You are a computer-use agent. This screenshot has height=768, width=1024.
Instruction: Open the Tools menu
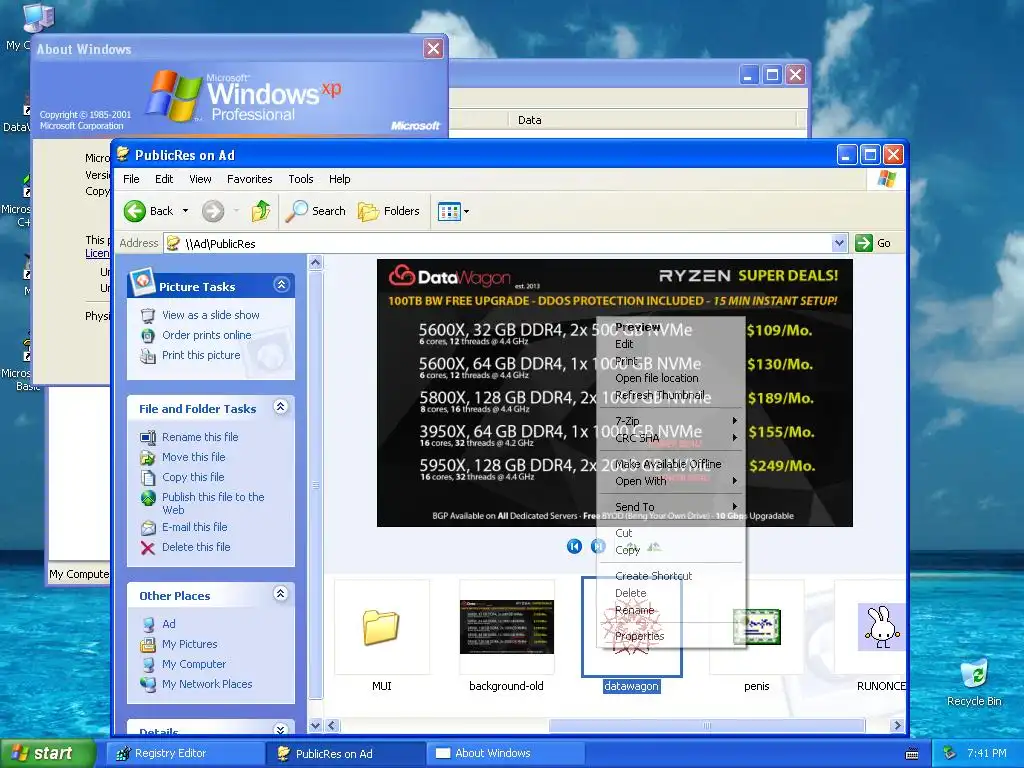point(300,179)
